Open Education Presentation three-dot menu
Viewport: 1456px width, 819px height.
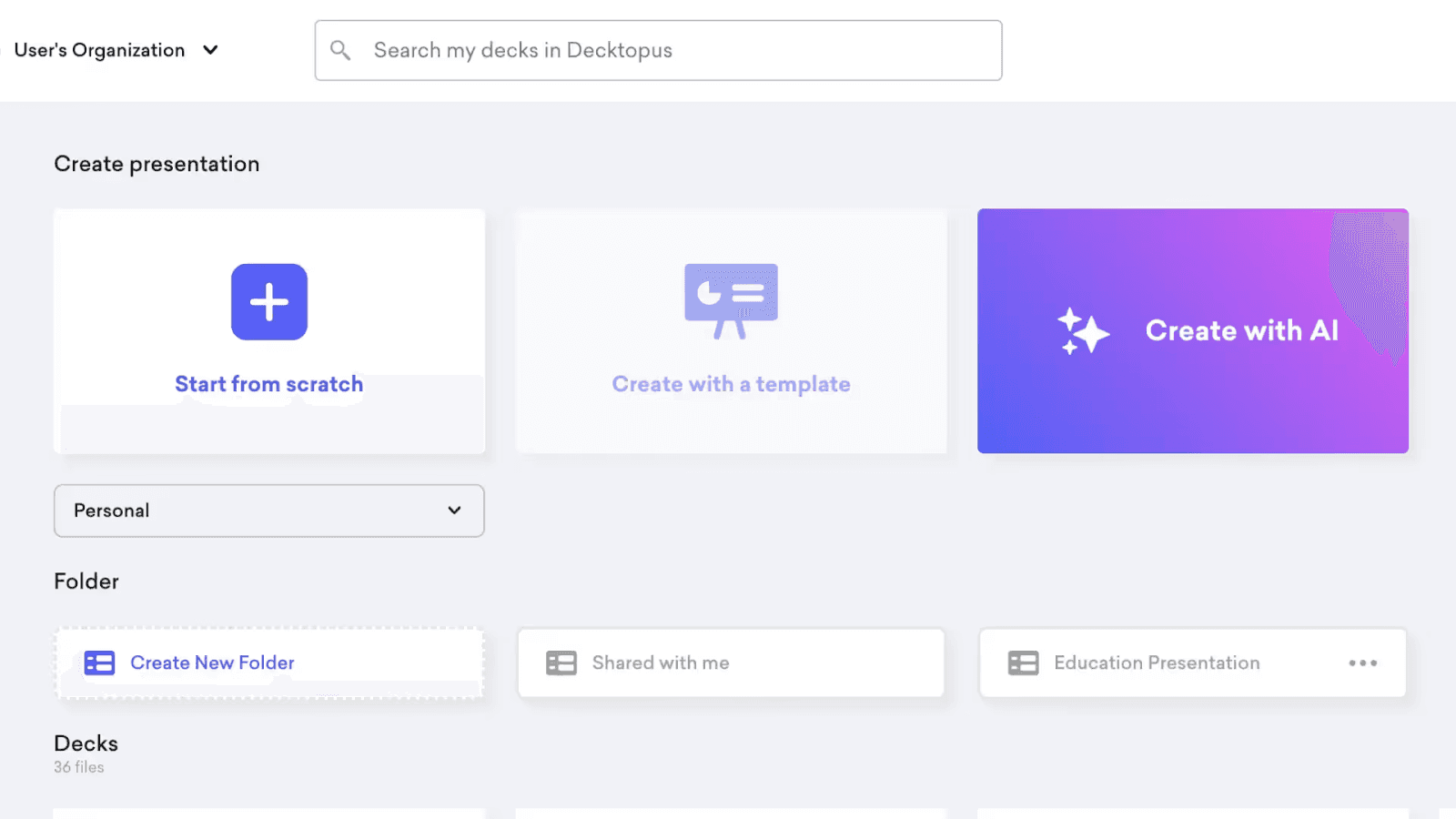tap(1362, 662)
